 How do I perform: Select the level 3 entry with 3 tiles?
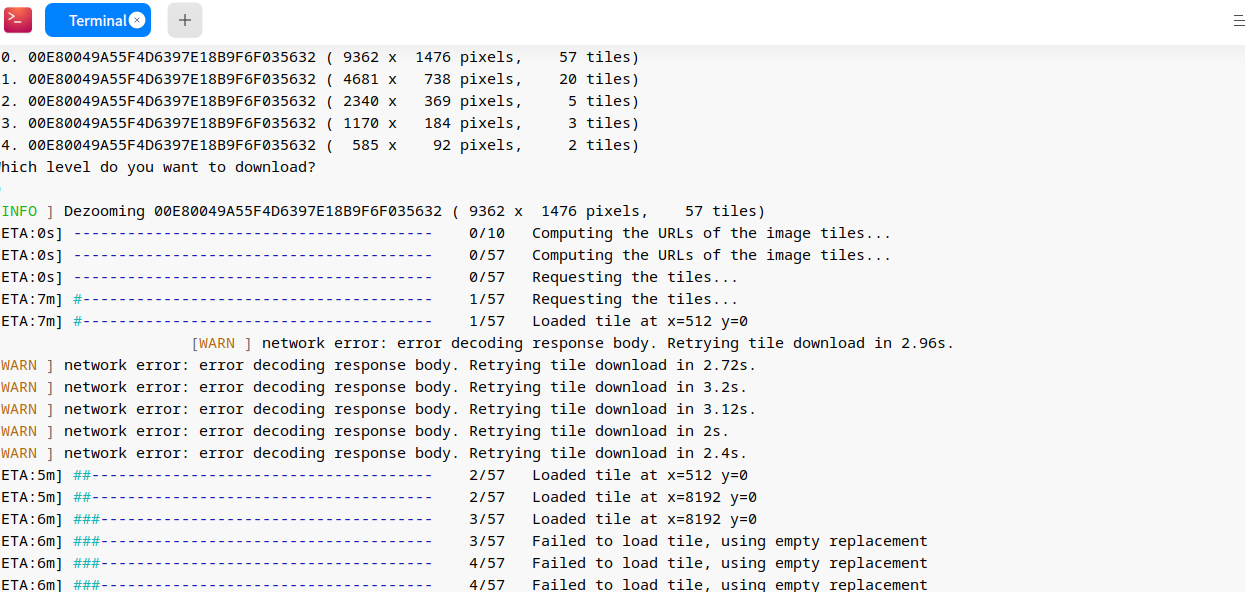320,123
